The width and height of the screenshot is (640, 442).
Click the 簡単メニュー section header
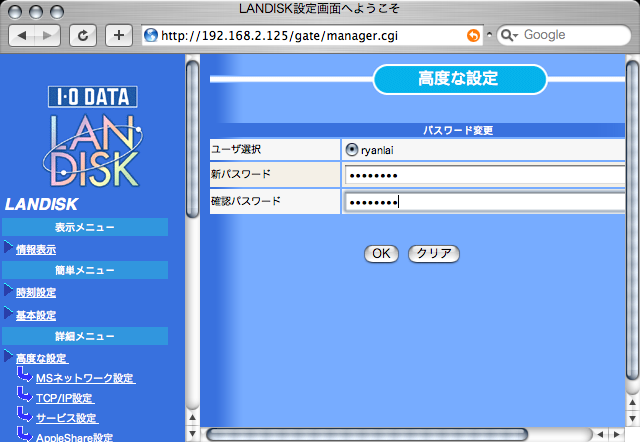(85, 270)
